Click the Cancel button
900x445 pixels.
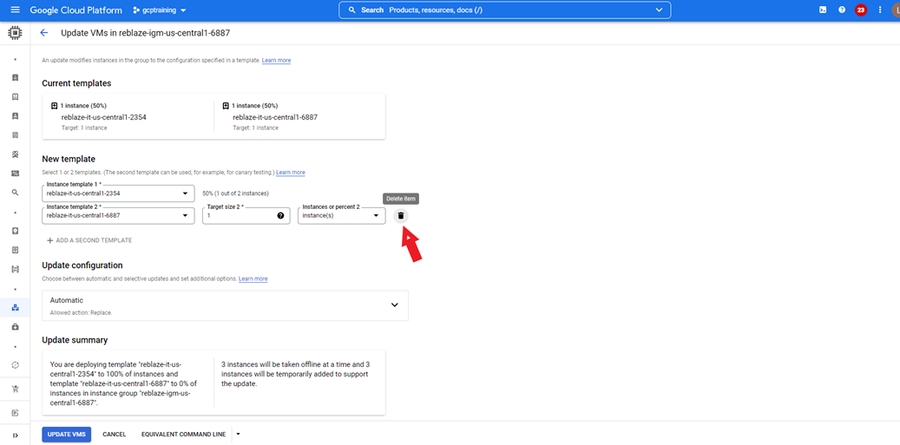click(114, 434)
